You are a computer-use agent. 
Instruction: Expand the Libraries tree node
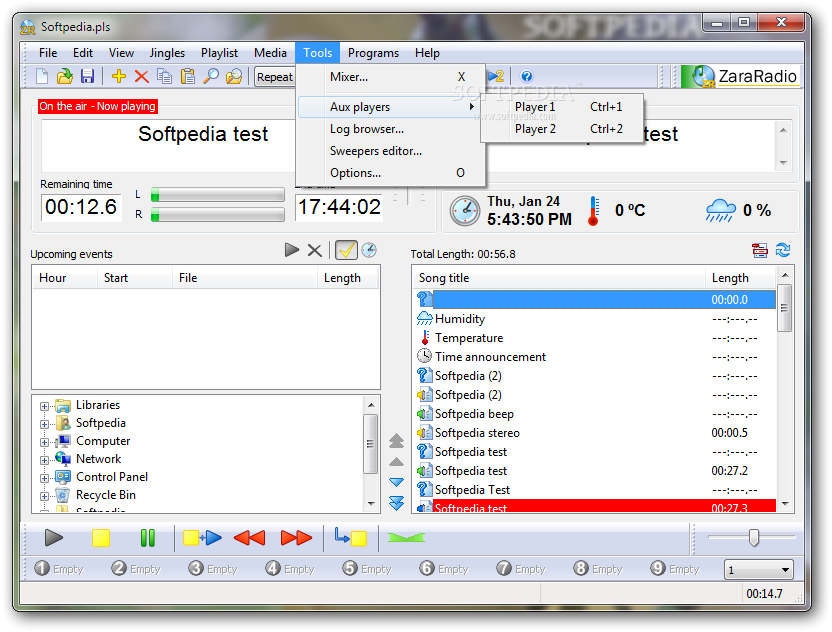(45, 406)
